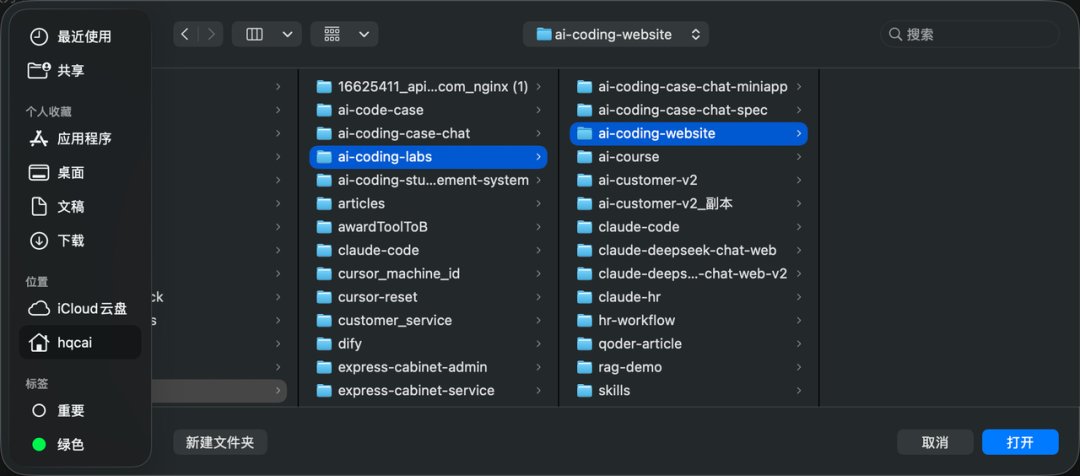Open the grouping options dropdown arrow
Screen dimensions: 1080x476
point(364,34)
